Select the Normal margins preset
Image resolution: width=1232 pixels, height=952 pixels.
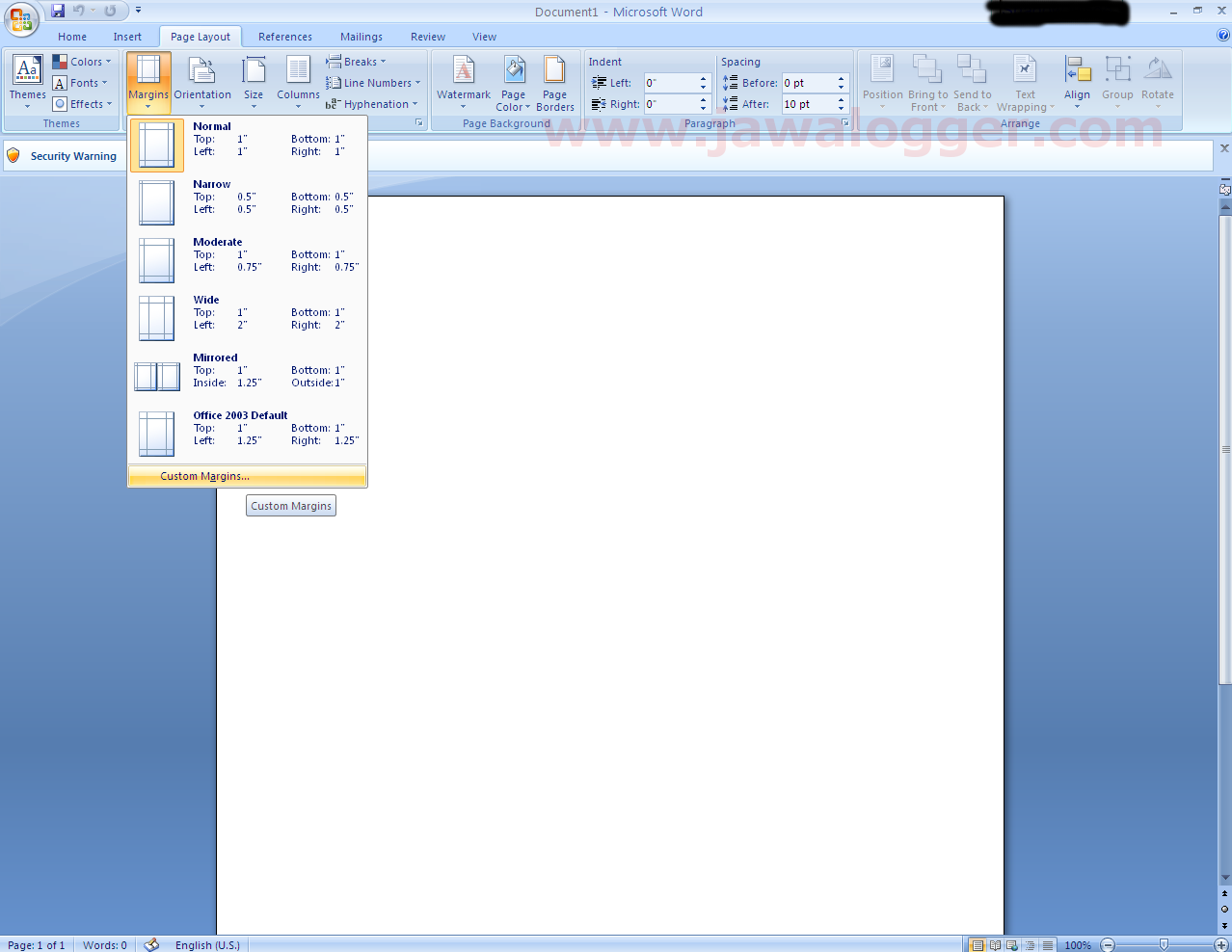coord(248,145)
